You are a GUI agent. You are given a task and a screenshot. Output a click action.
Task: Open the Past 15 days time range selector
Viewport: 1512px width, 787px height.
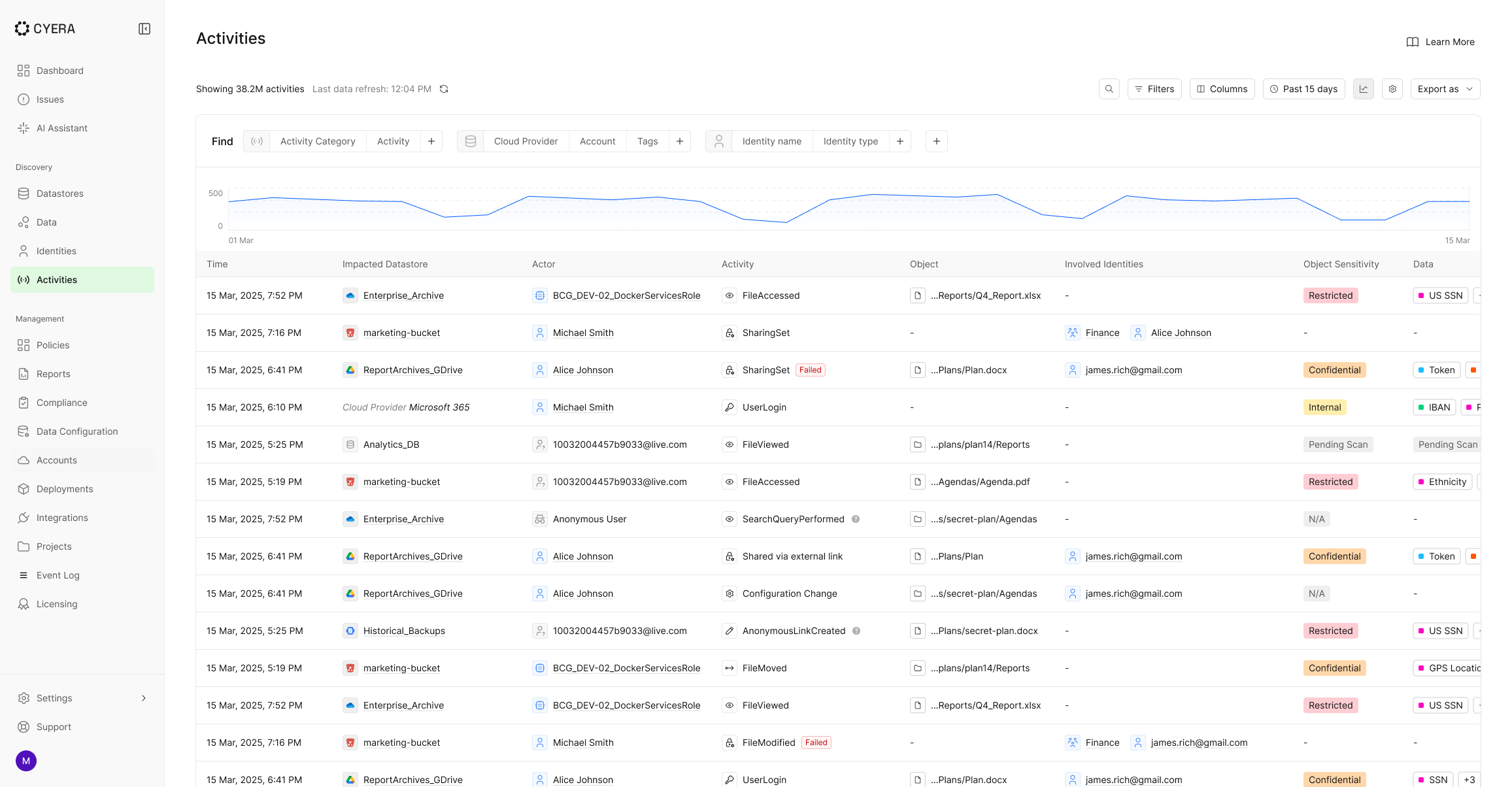[1304, 88]
